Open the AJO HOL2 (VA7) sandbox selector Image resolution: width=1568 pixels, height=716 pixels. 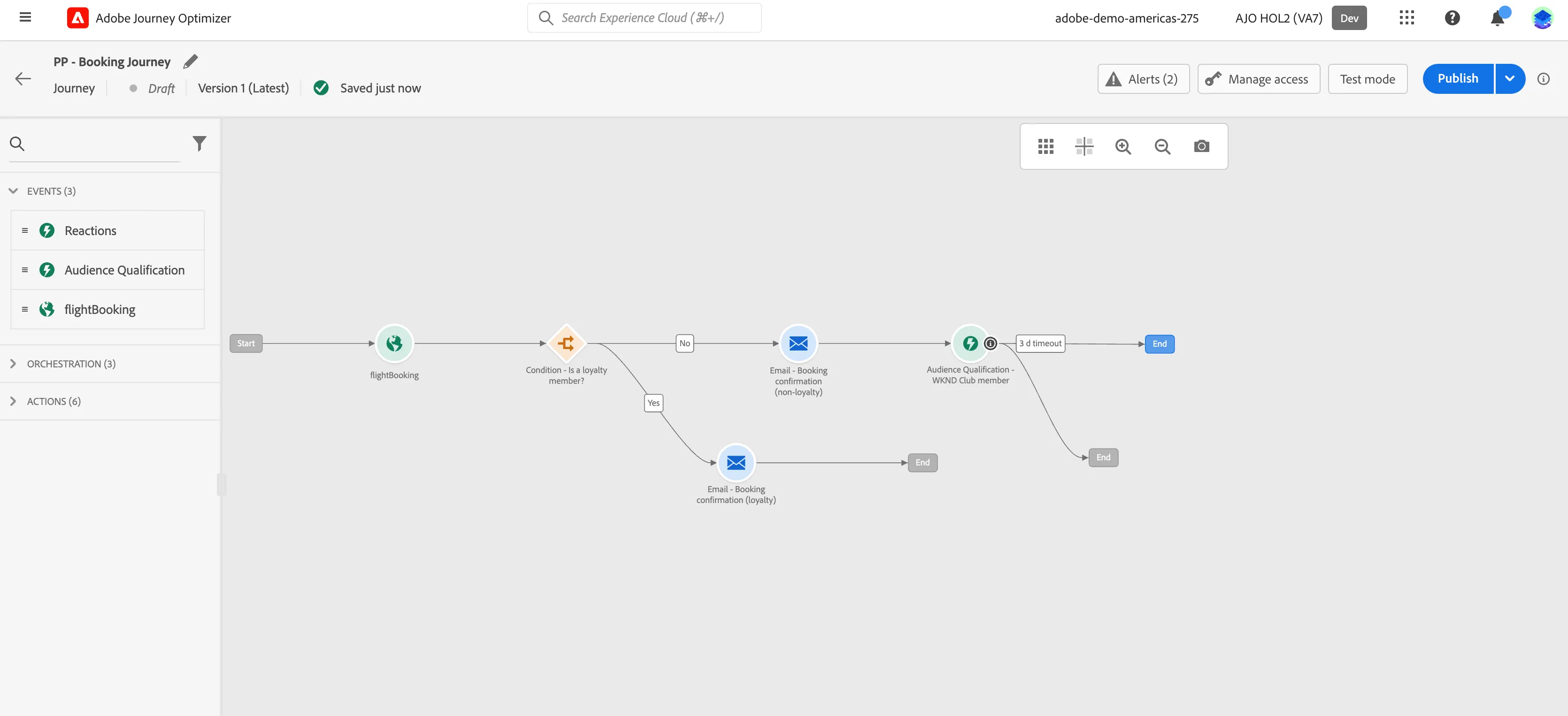pyautogui.click(x=1278, y=18)
